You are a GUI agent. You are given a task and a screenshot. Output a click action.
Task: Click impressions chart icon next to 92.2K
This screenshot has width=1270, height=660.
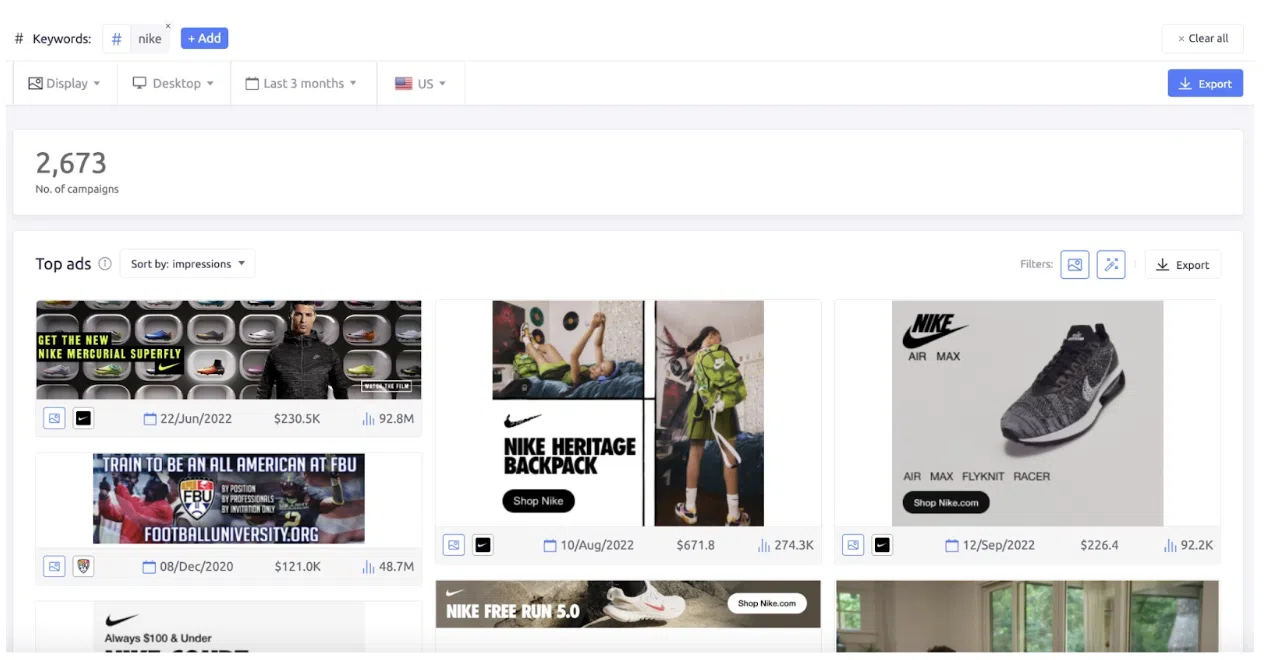pyautogui.click(x=1170, y=546)
